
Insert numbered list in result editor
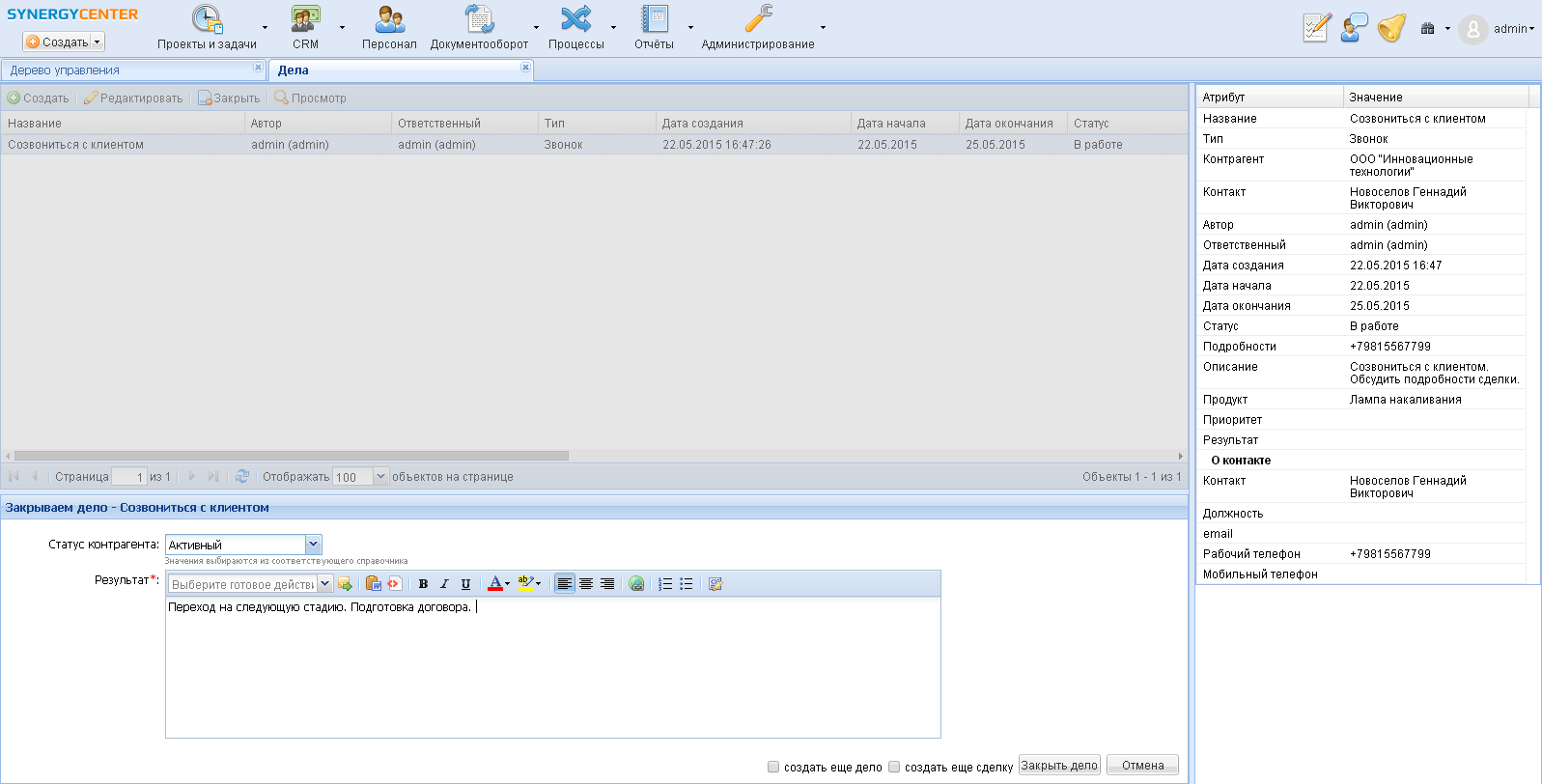[665, 584]
